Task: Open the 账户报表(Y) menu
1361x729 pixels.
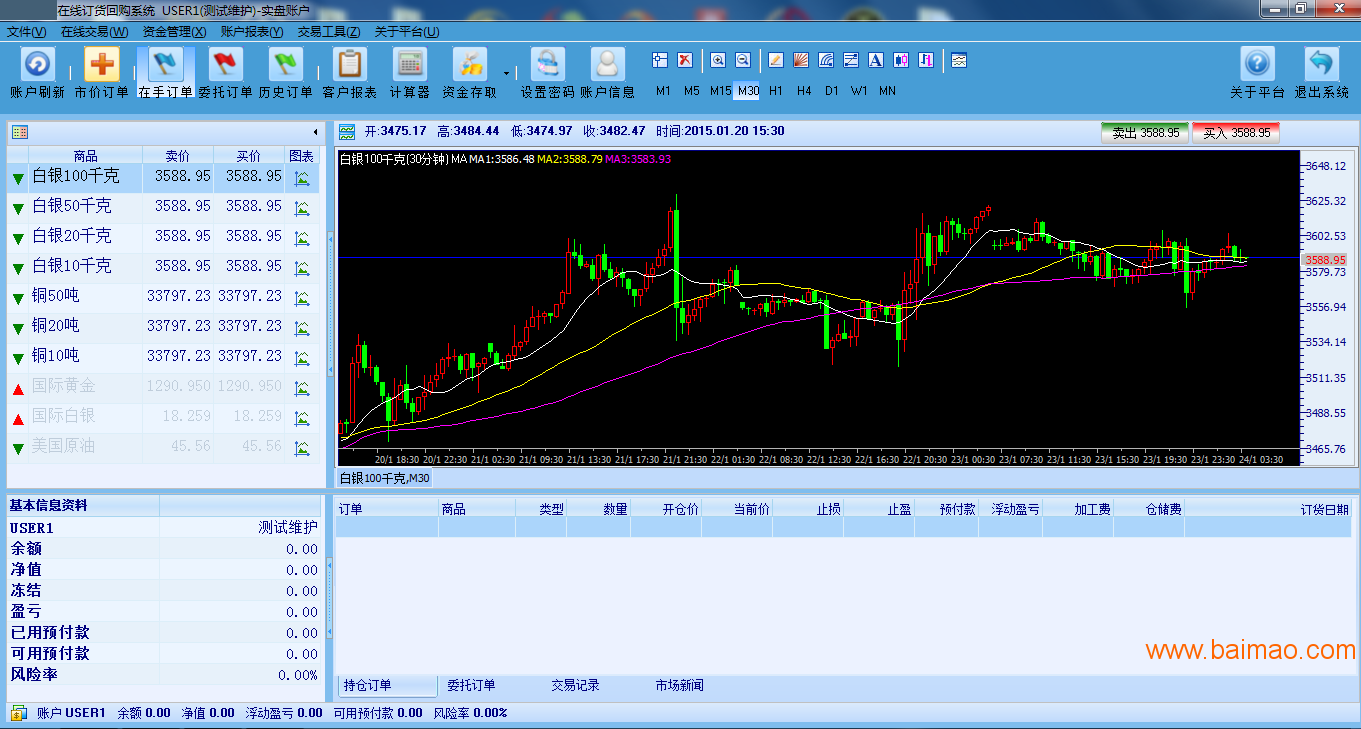Action: (252, 32)
